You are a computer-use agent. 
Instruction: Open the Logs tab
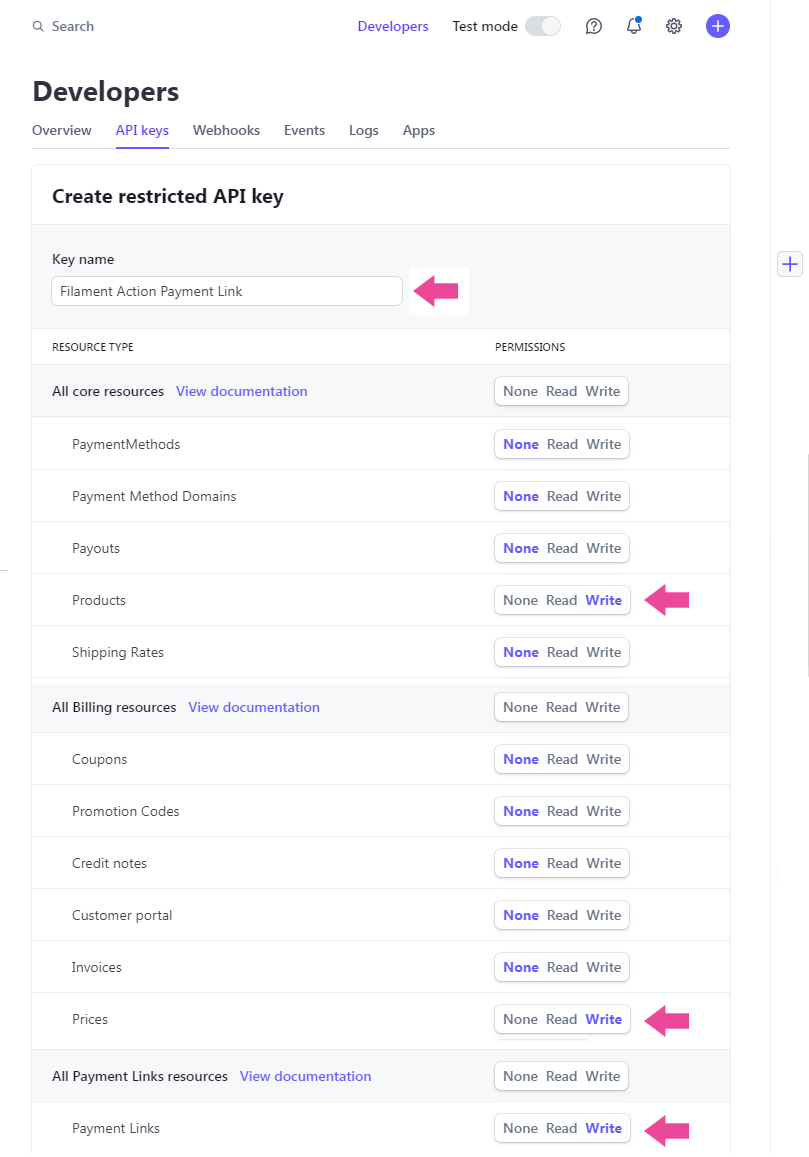coord(363,130)
